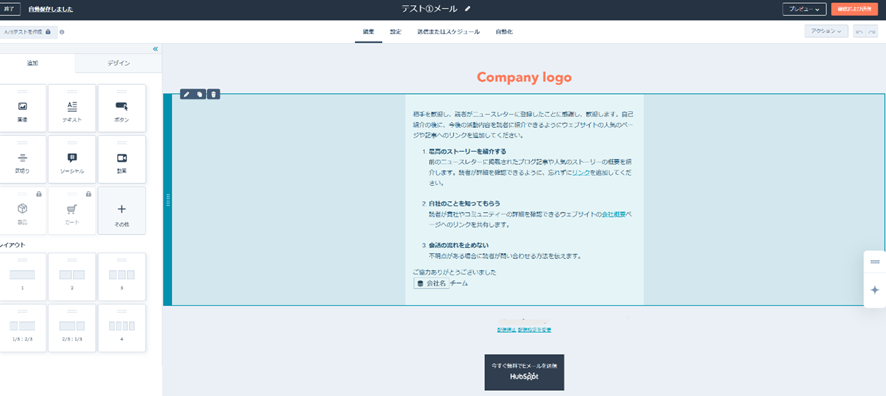Image resolution: width=886 pixels, height=396 pixels.
Task: Add an image module (画像)
Action: pos(23,108)
